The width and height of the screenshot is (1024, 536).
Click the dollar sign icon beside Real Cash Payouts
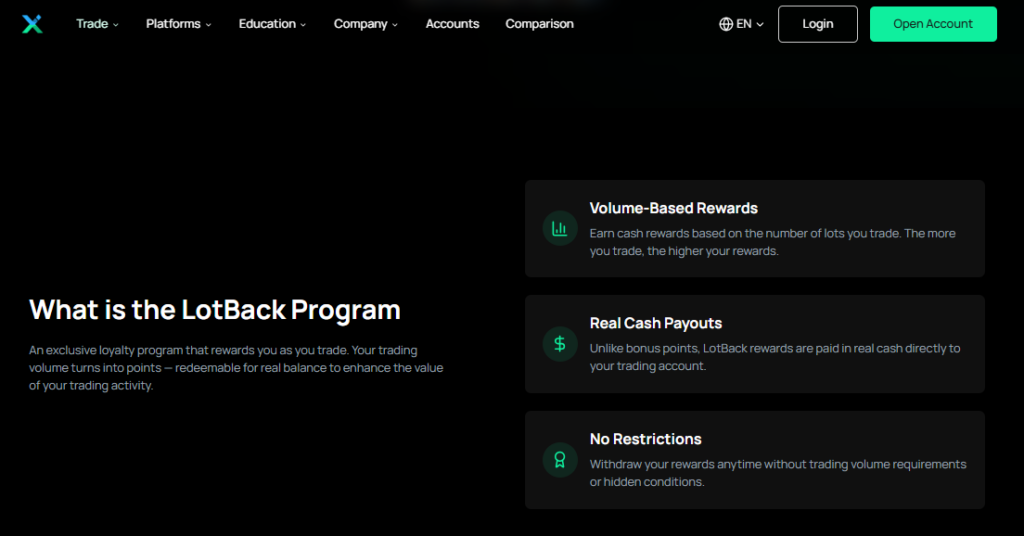(560, 344)
